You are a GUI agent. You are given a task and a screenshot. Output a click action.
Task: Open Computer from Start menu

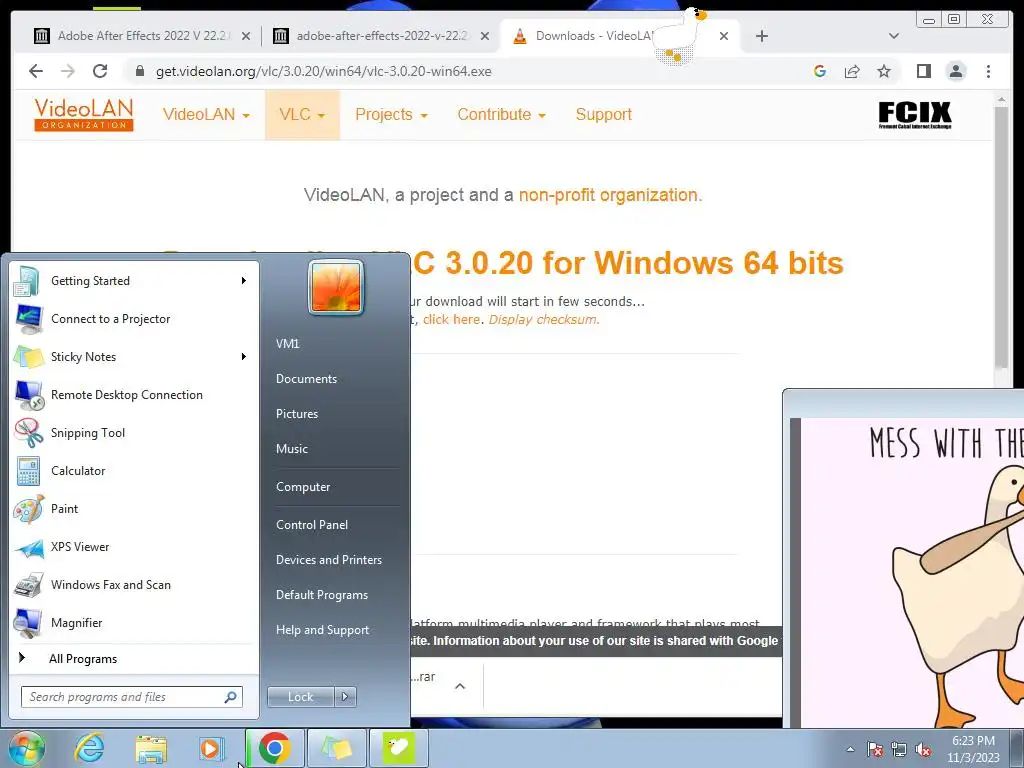click(303, 487)
